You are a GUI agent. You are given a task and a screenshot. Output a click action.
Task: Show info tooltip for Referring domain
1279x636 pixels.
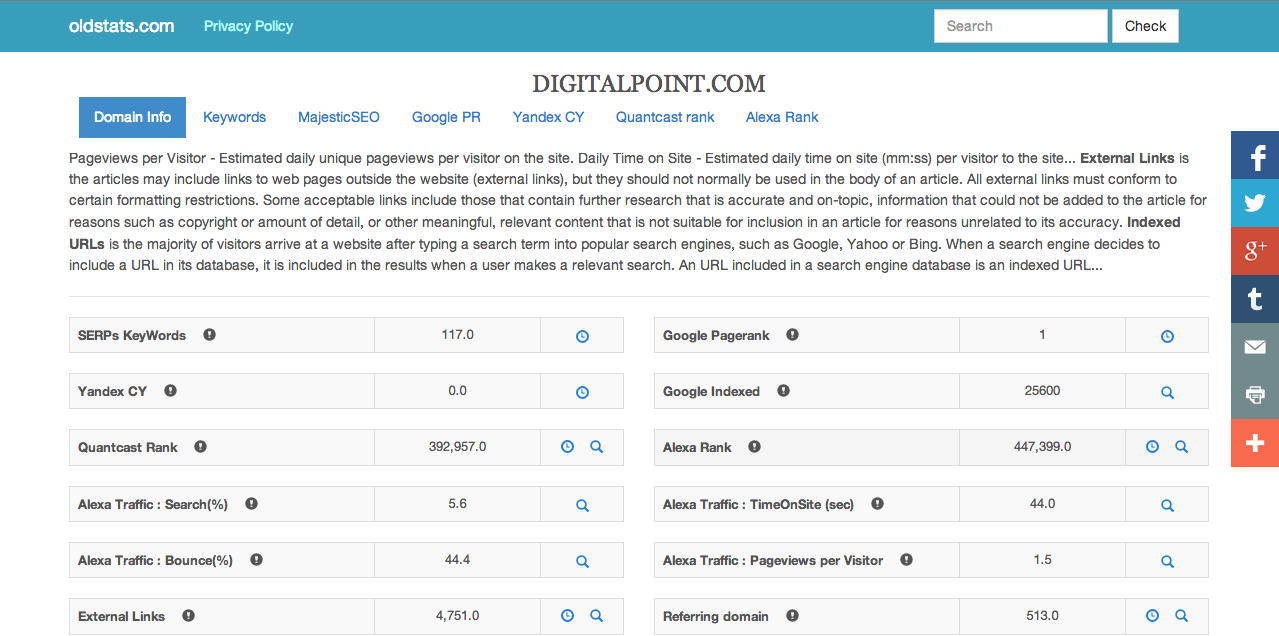(792, 616)
